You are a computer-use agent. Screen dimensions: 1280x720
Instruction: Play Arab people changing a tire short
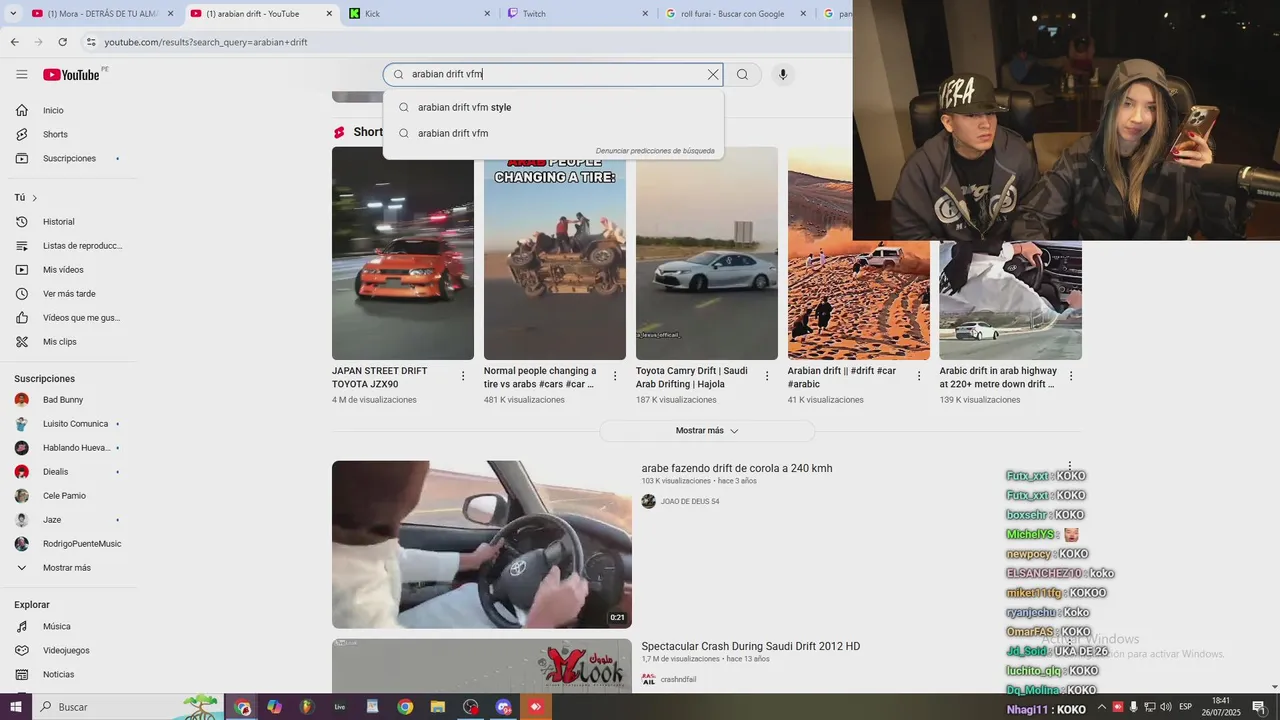coord(555,253)
